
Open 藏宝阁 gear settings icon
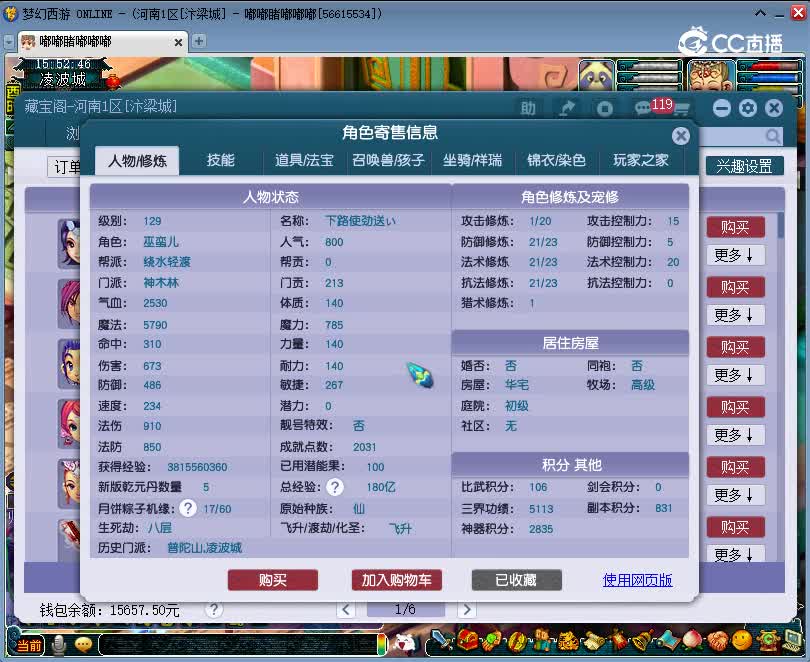(x=747, y=108)
